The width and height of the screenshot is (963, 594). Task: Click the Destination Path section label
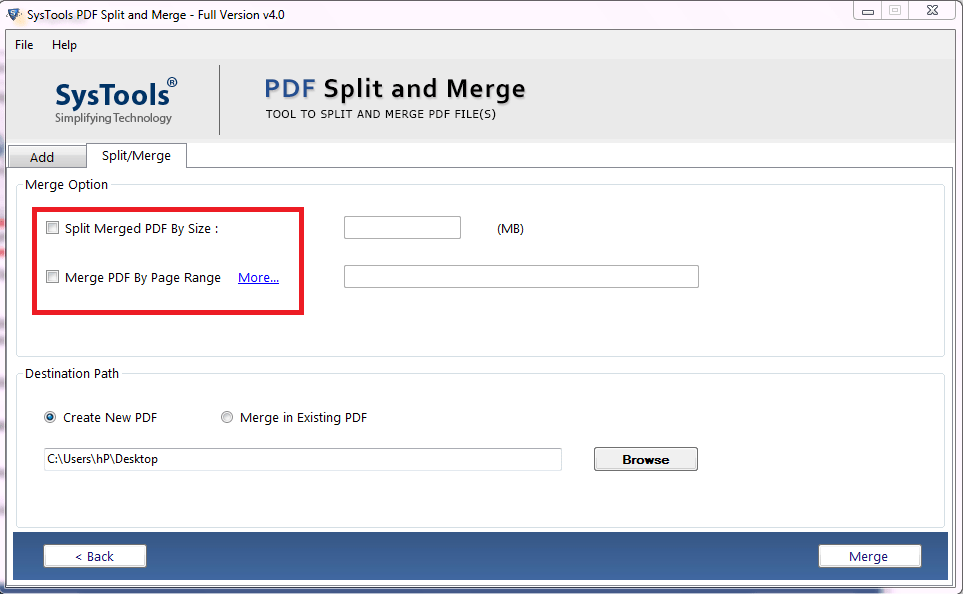click(x=71, y=373)
